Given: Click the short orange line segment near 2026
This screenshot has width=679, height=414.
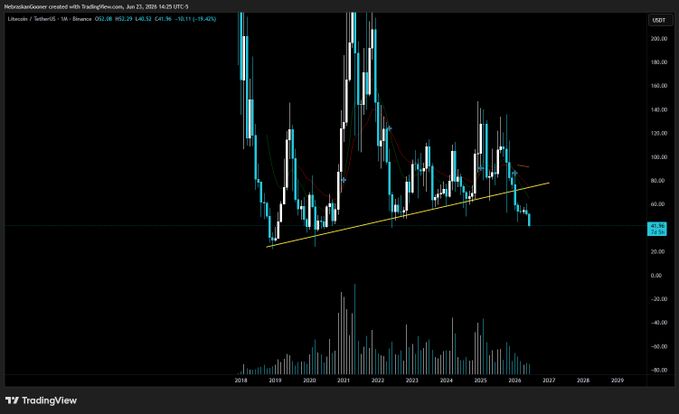Looking at the screenshot, I should click(x=523, y=166).
